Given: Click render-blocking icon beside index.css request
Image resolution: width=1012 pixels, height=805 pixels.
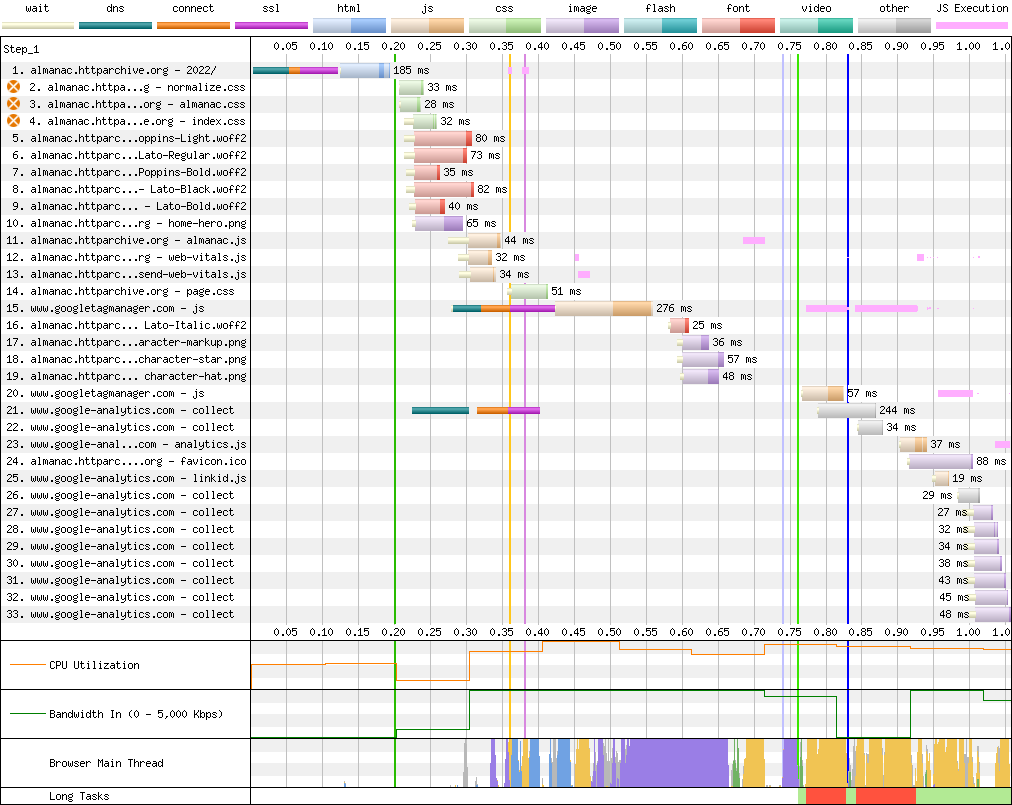Looking at the screenshot, I should 13,121.
